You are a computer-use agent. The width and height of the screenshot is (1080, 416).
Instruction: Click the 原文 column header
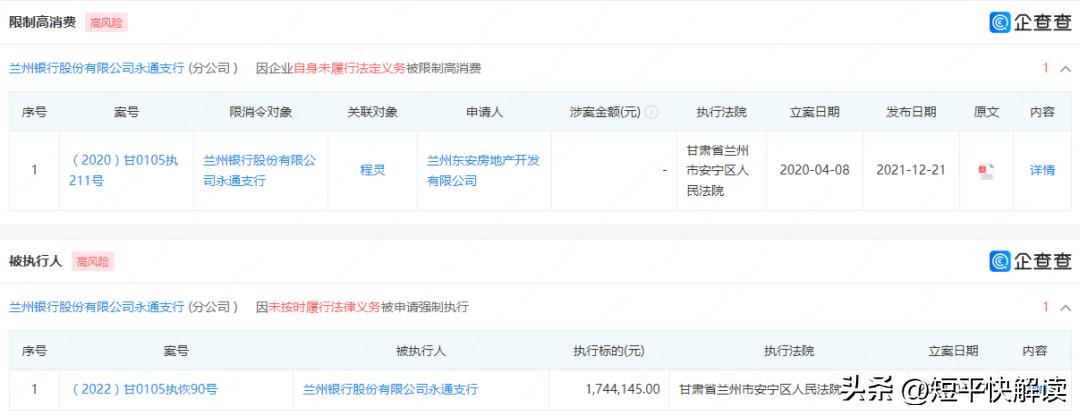click(986, 112)
